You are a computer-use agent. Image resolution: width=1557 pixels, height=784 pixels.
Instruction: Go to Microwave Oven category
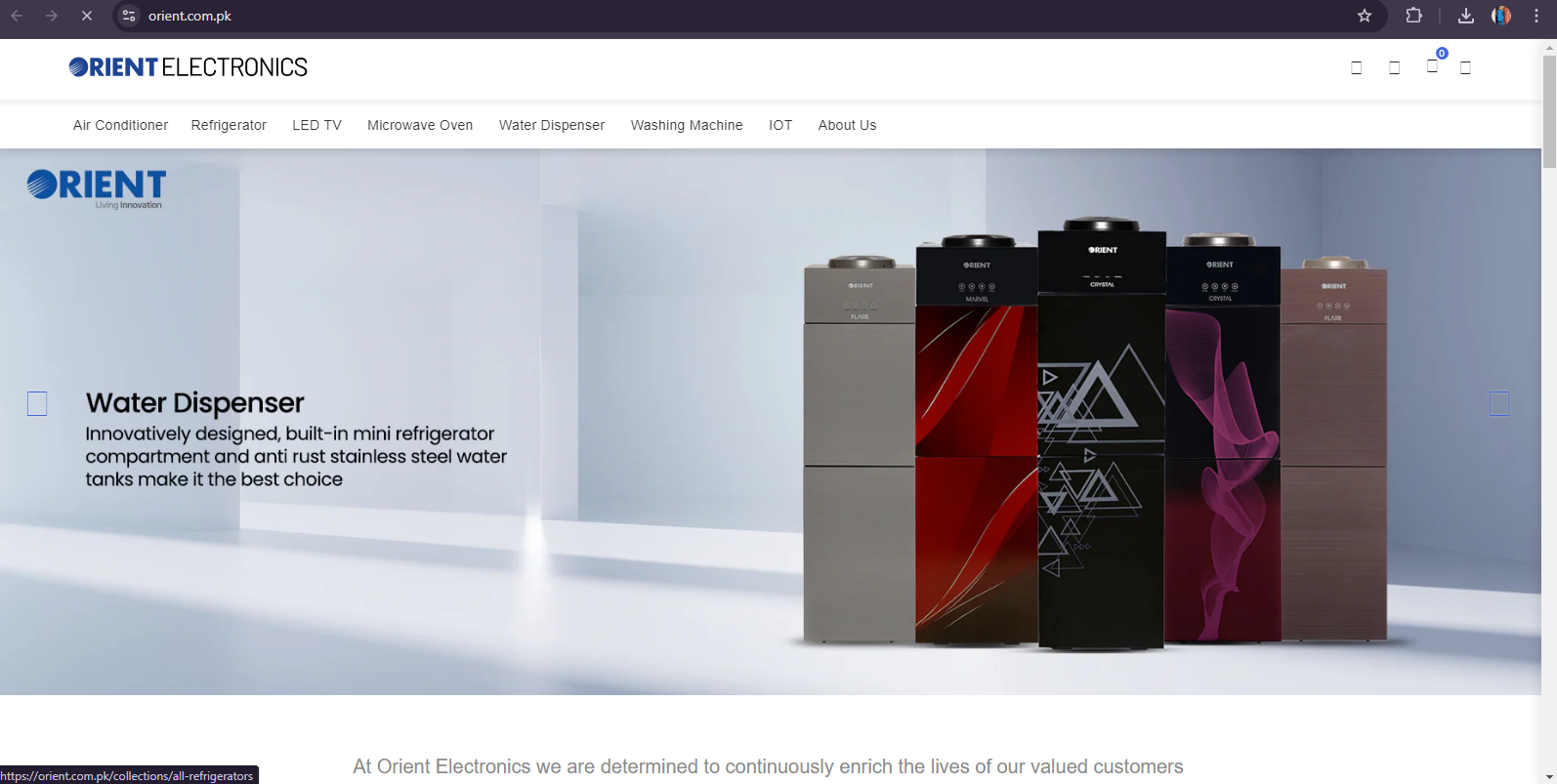pos(420,125)
